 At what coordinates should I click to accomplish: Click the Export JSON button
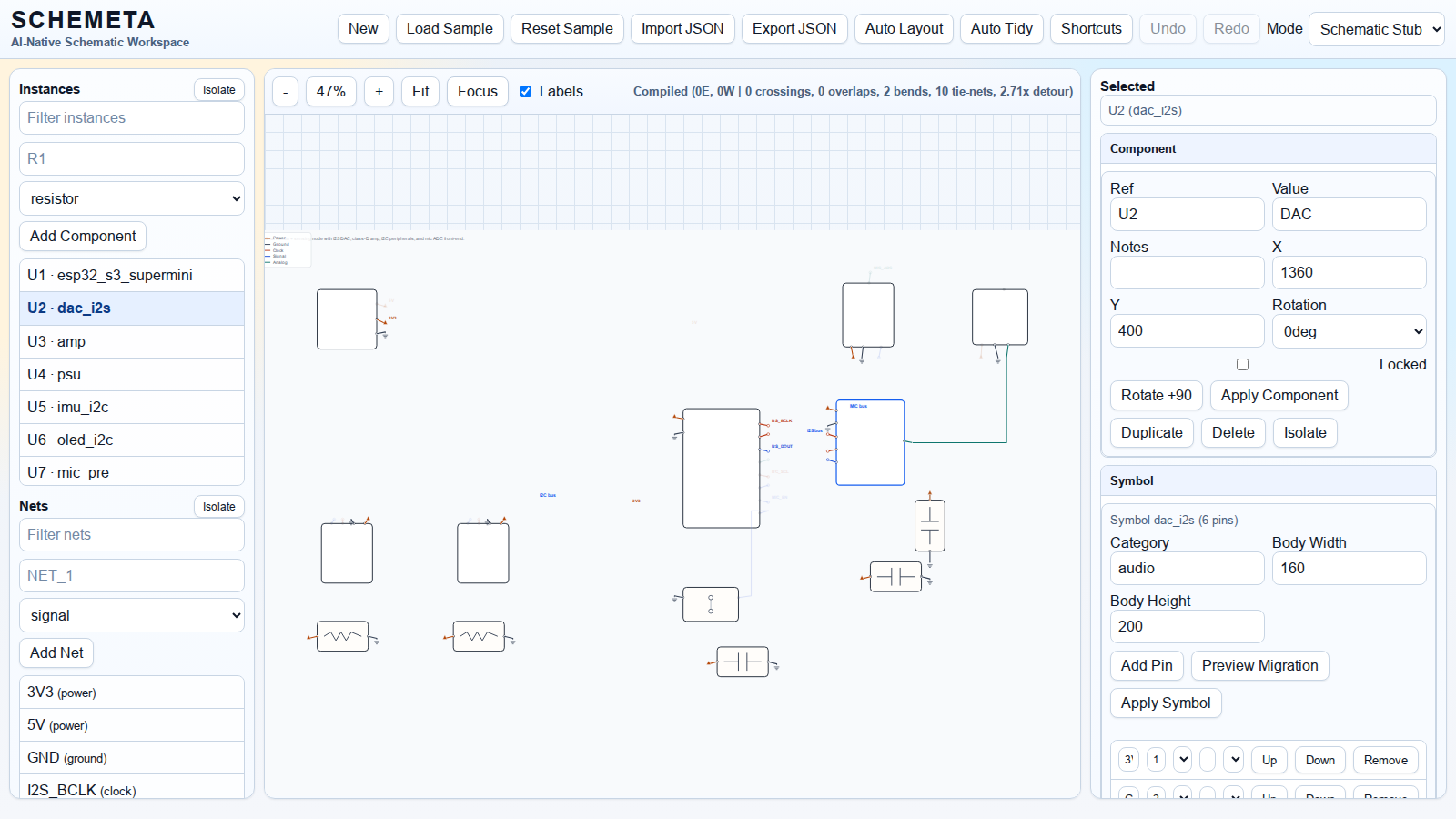(x=794, y=29)
